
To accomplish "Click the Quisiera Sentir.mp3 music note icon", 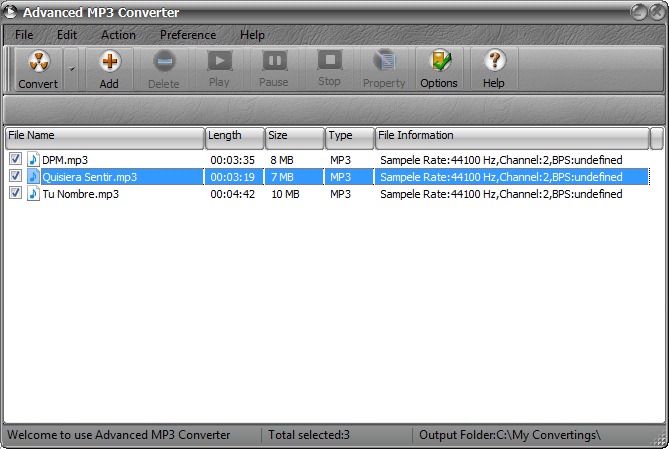I will [x=33, y=177].
